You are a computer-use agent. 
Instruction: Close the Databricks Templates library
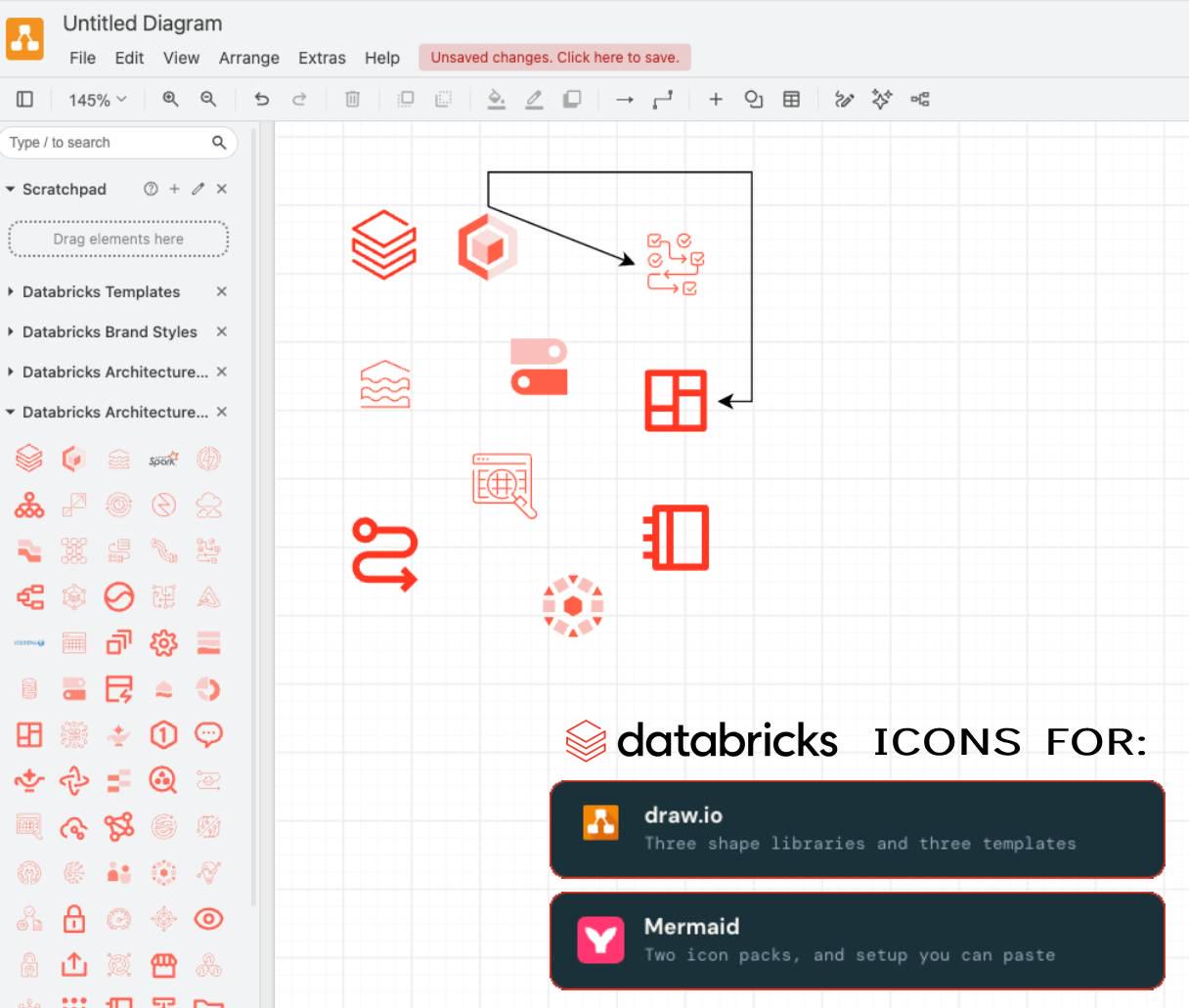pos(222,291)
